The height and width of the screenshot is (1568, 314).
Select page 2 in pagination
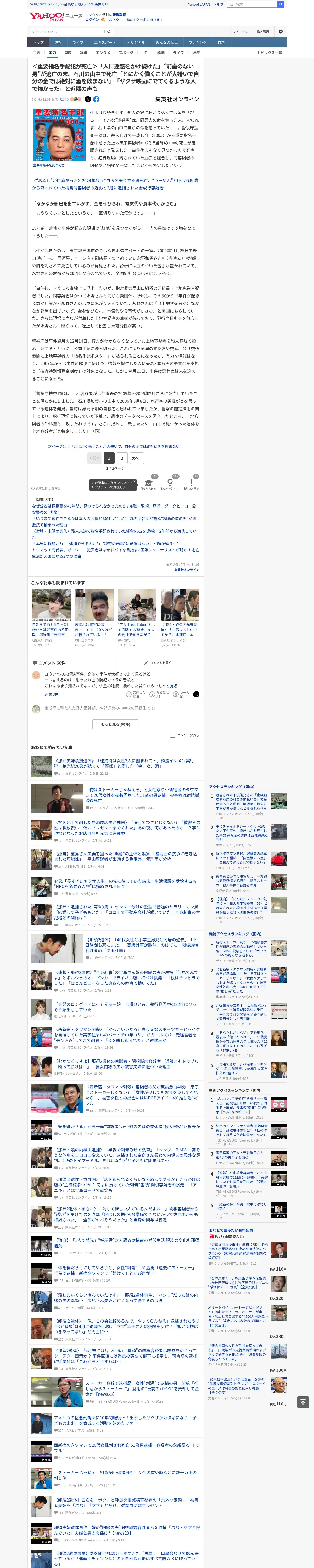pyautogui.click(x=122, y=458)
